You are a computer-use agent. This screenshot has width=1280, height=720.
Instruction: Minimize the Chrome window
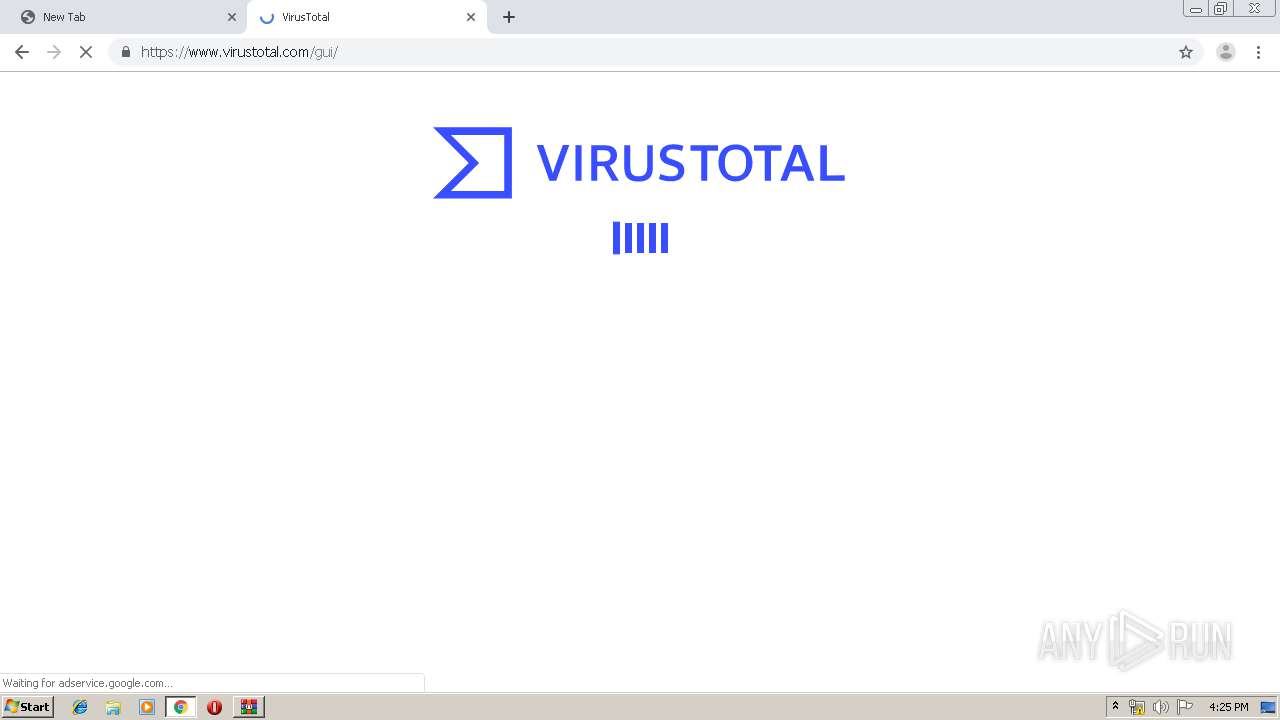[x=1195, y=9]
